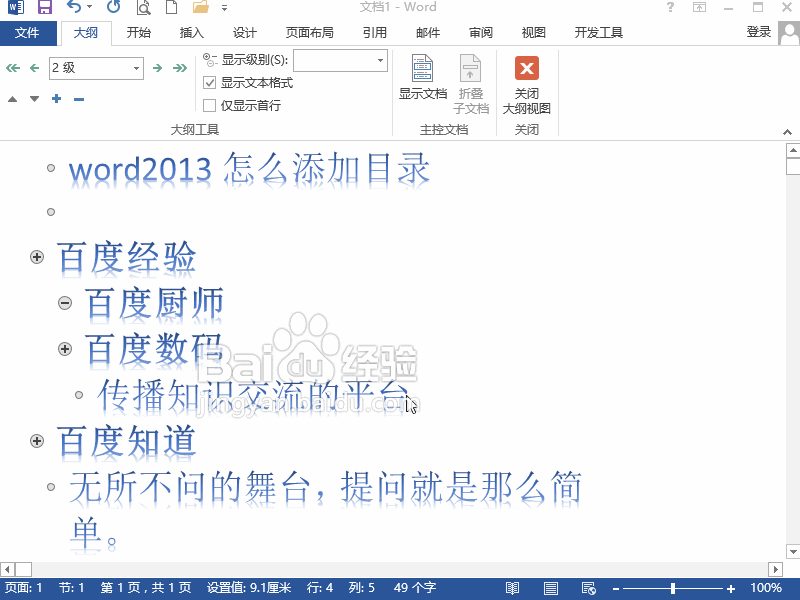Expand the 百度数码 heading plus symbol
This screenshot has width=800, height=600.
tap(65, 349)
